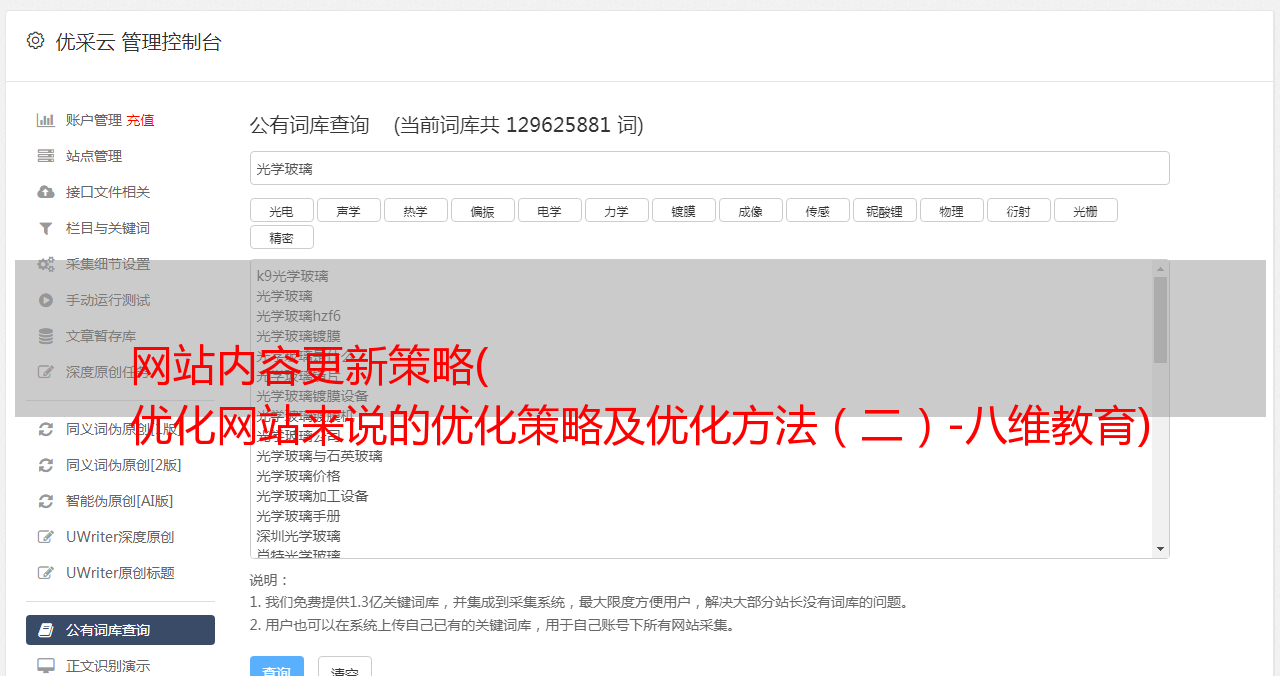Open 账户管理 bar-chart icon in sidebar
The height and width of the screenshot is (676, 1280).
pos(45,120)
